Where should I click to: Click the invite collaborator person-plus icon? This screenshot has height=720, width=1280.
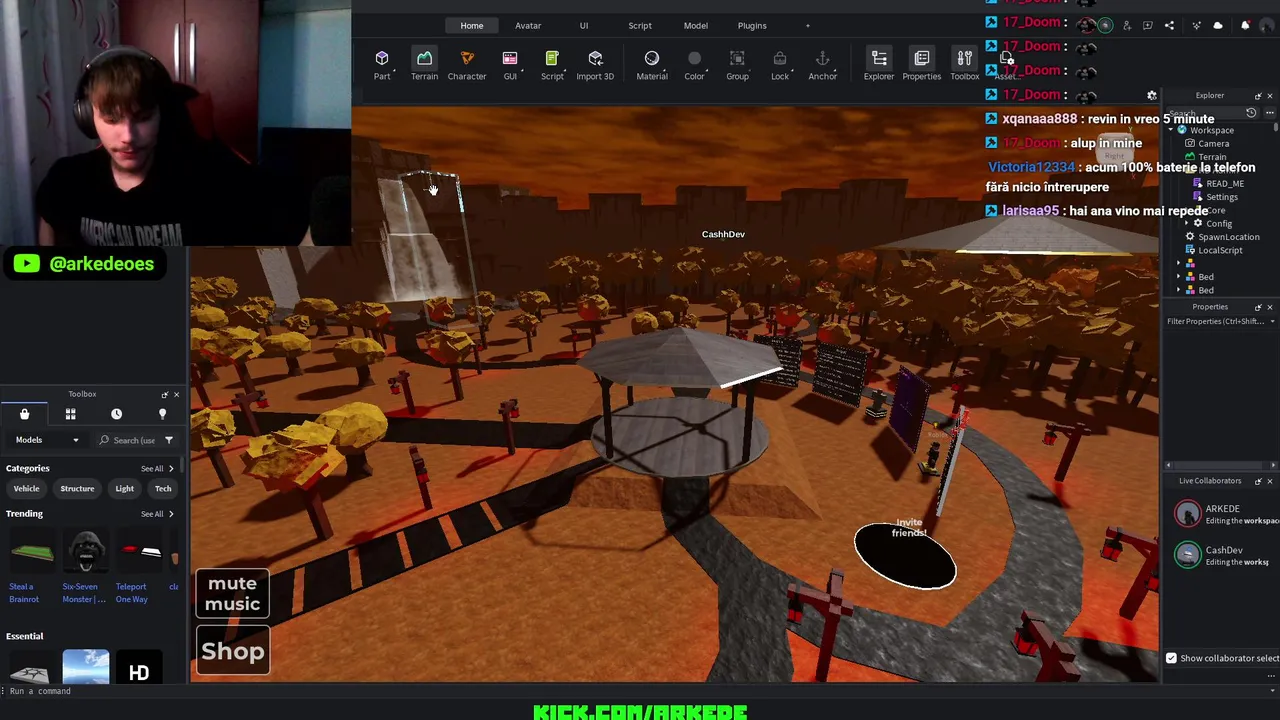pyautogui.click(x=1127, y=25)
